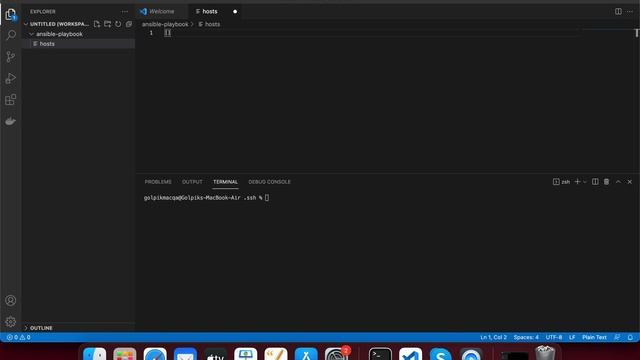
Task: Open Finder from the Dock
Action: 95,354
